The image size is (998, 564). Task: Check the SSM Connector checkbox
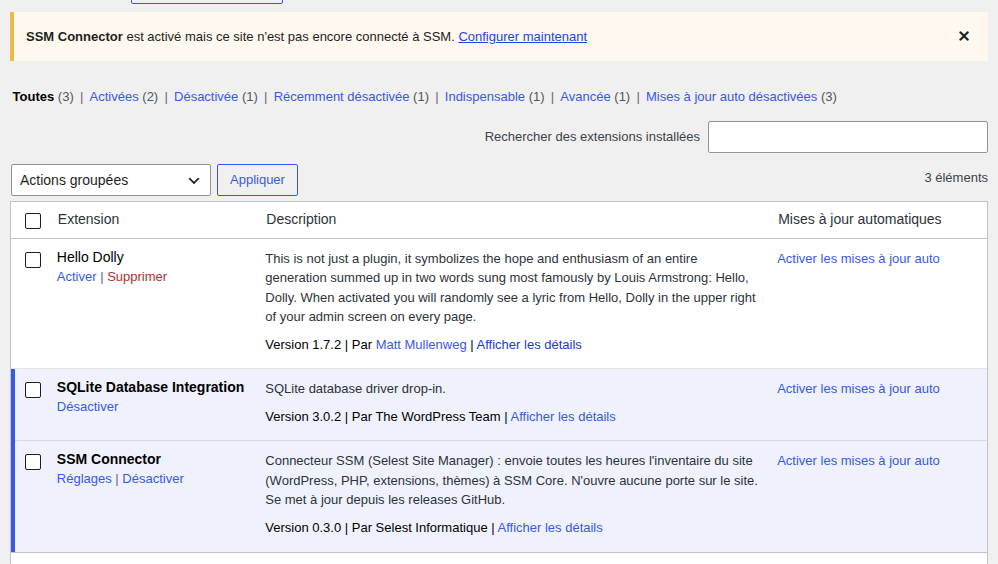coord(33,462)
